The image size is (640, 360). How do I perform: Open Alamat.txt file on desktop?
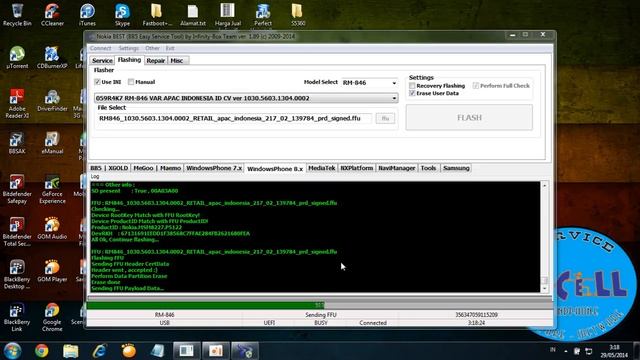point(193,15)
